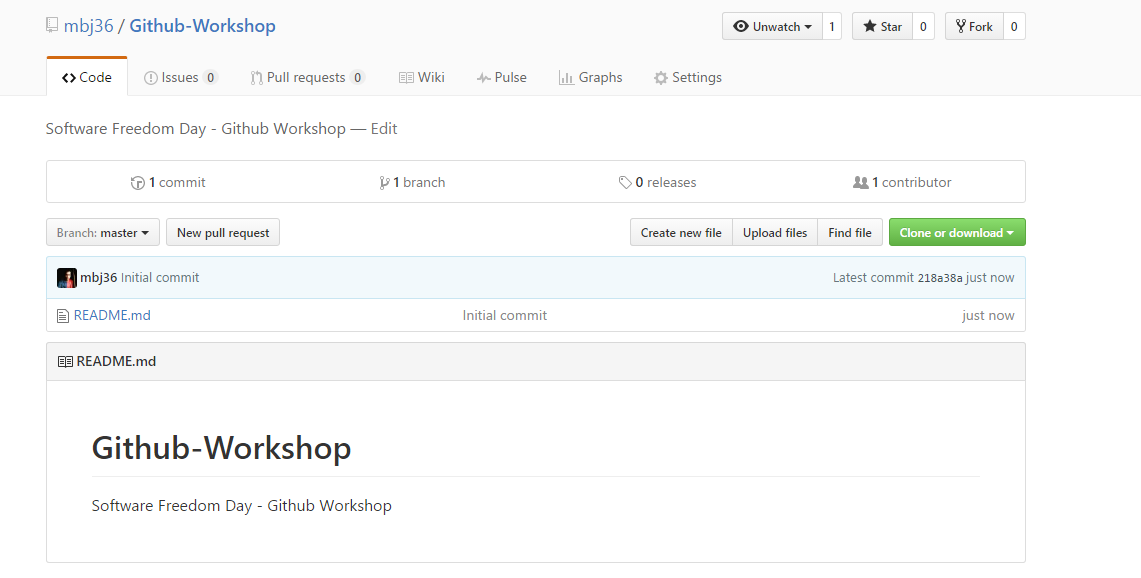Click the Issues exclamation icon
The height and width of the screenshot is (578, 1141).
pyautogui.click(x=151, y=78)
